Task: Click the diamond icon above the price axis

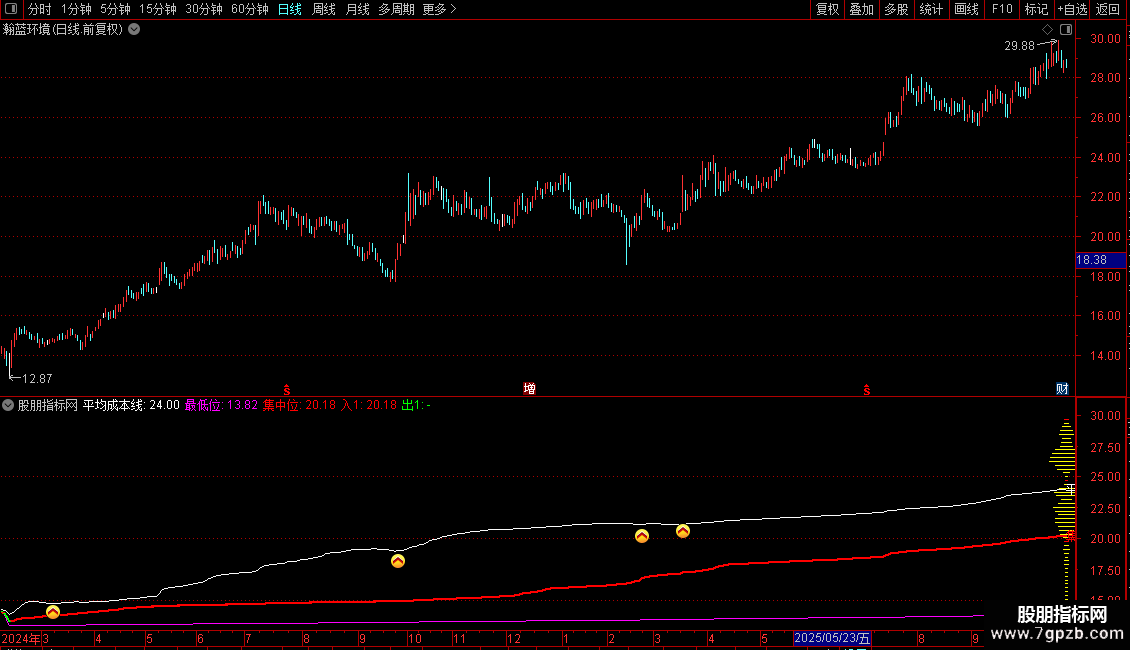Action: [x=1047, y=30]
